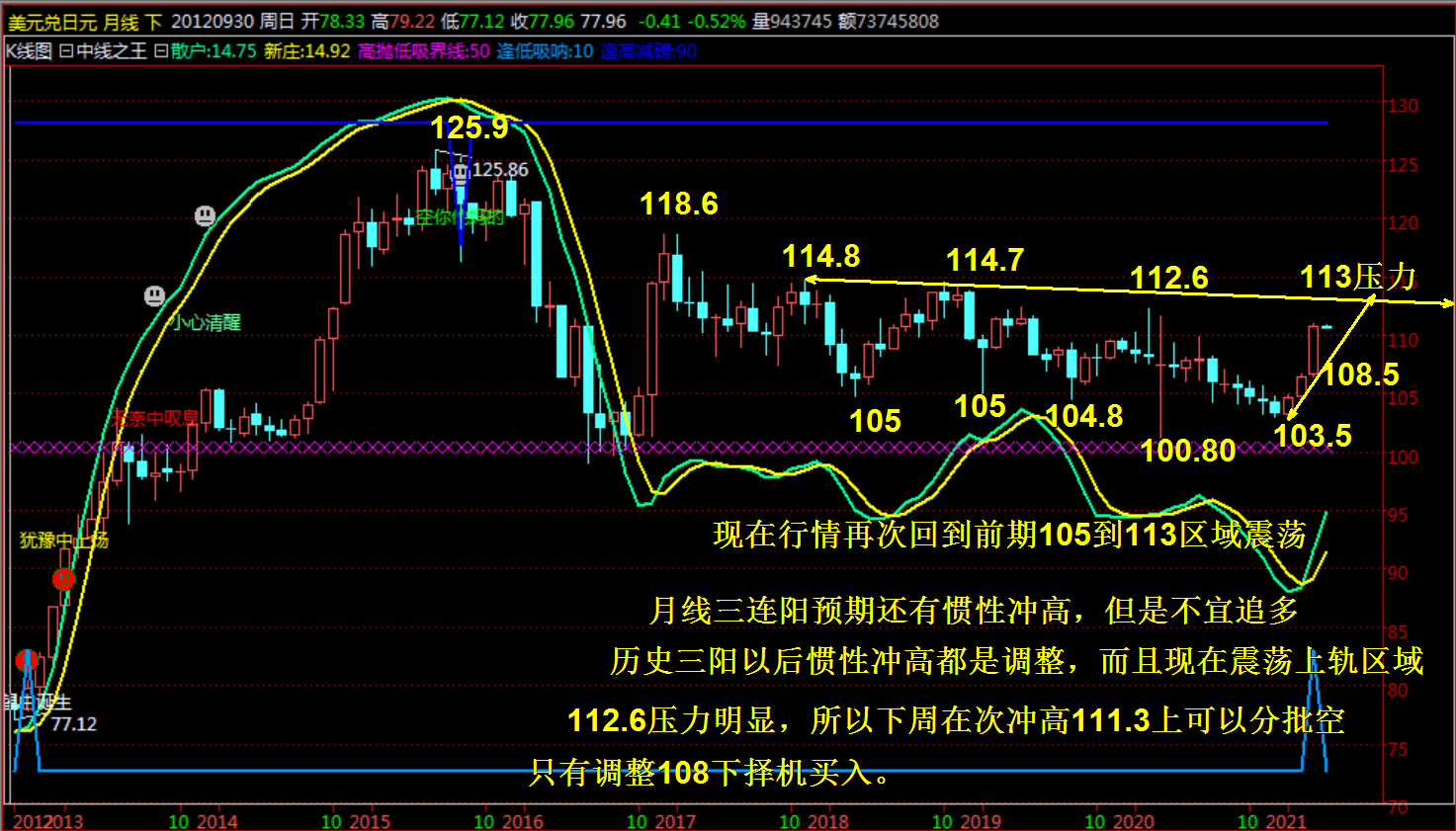Click the gray face marker beside the 125.86 label
1456x831 pixels.
(x=461, y=175)
